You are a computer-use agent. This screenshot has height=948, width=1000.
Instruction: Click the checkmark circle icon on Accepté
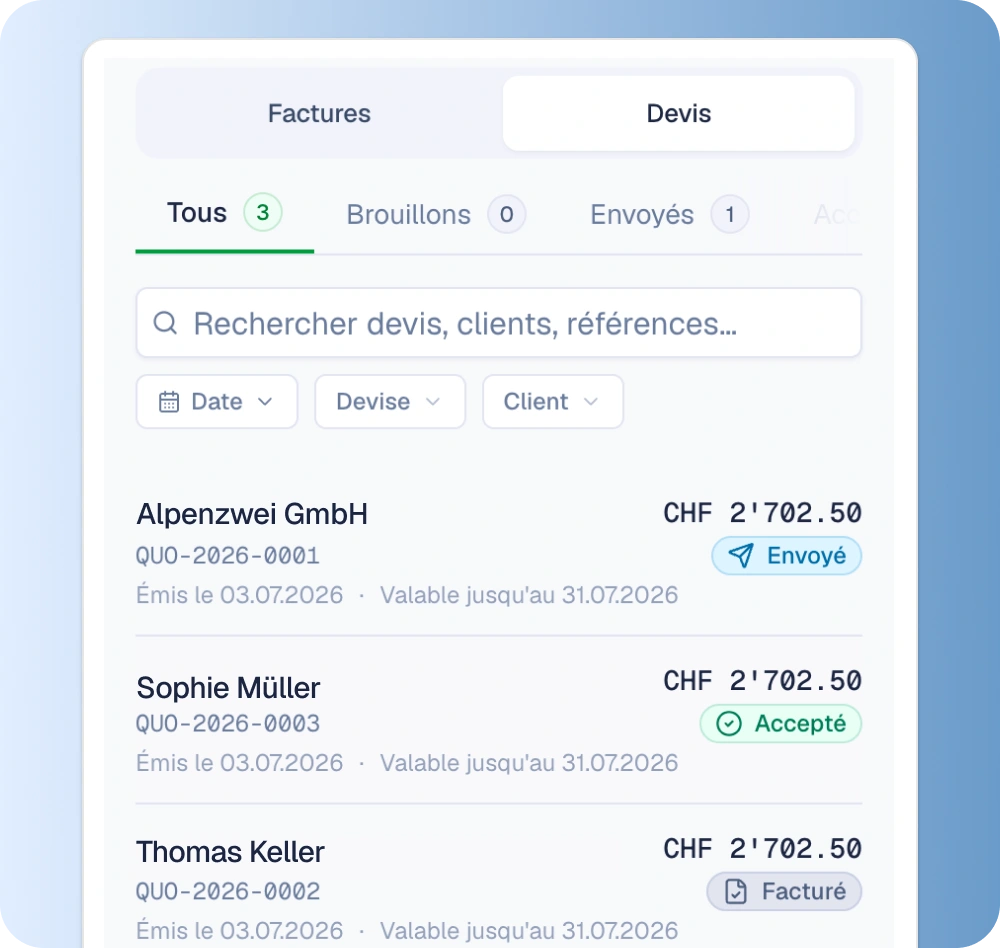tap(729, 723)
